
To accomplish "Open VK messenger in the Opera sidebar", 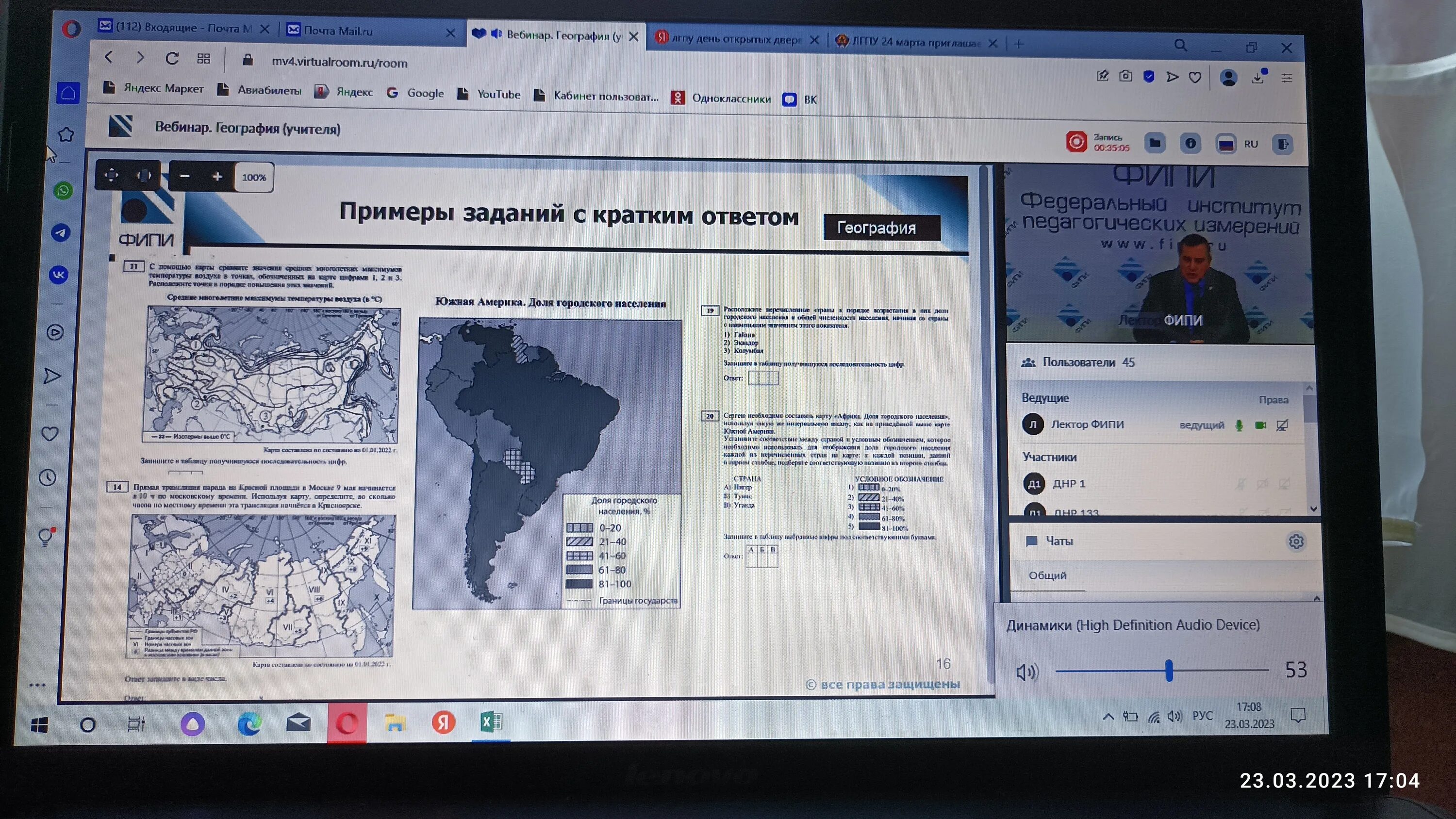I will point(59,275).
